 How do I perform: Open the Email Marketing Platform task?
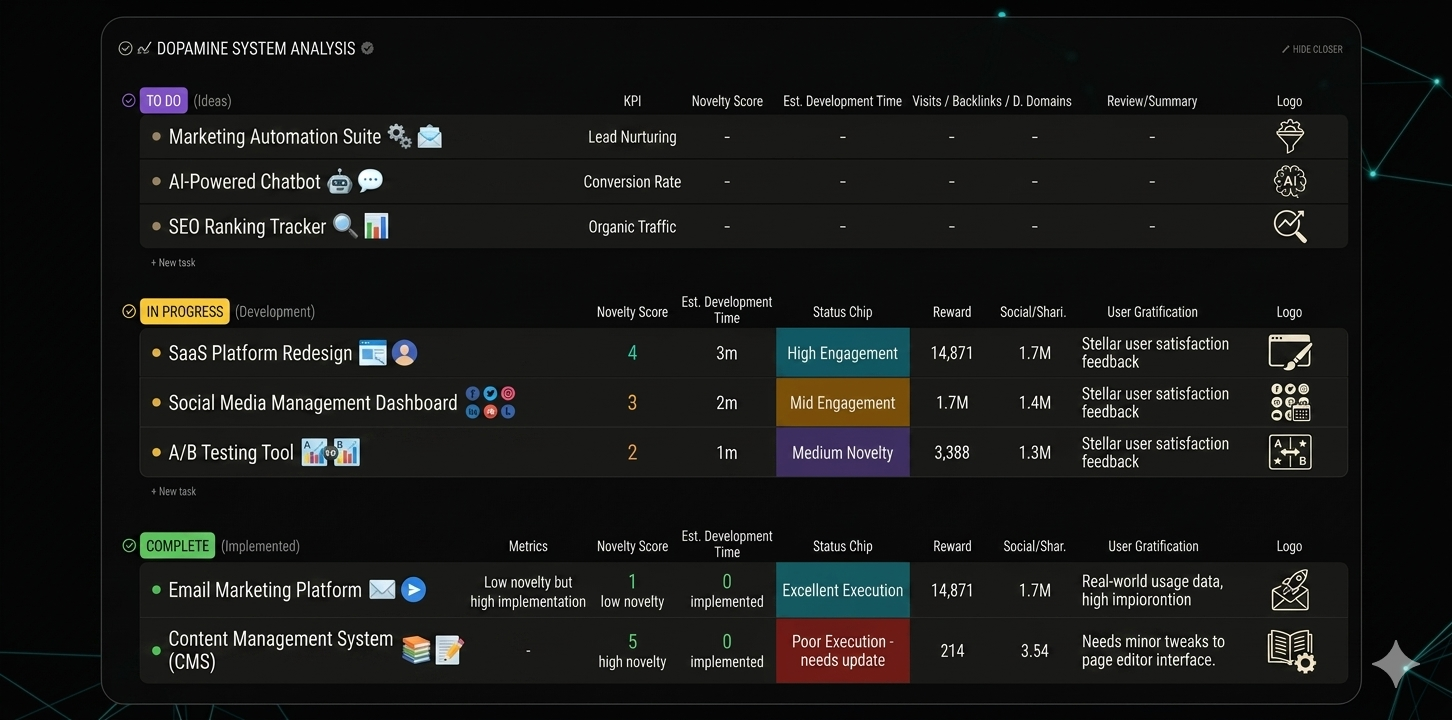pos(265,590)
